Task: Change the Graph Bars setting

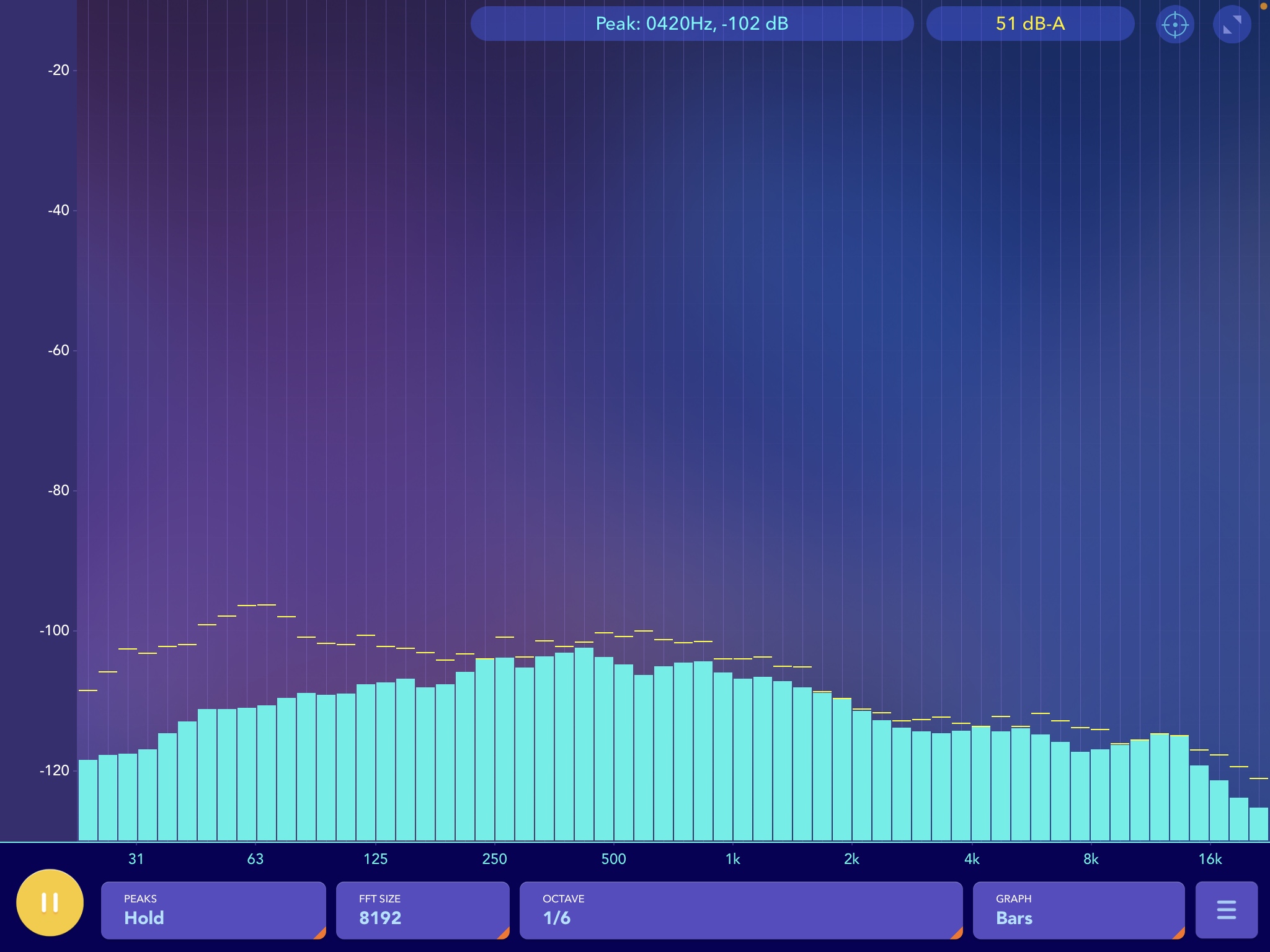Action: coord(1079,910)
